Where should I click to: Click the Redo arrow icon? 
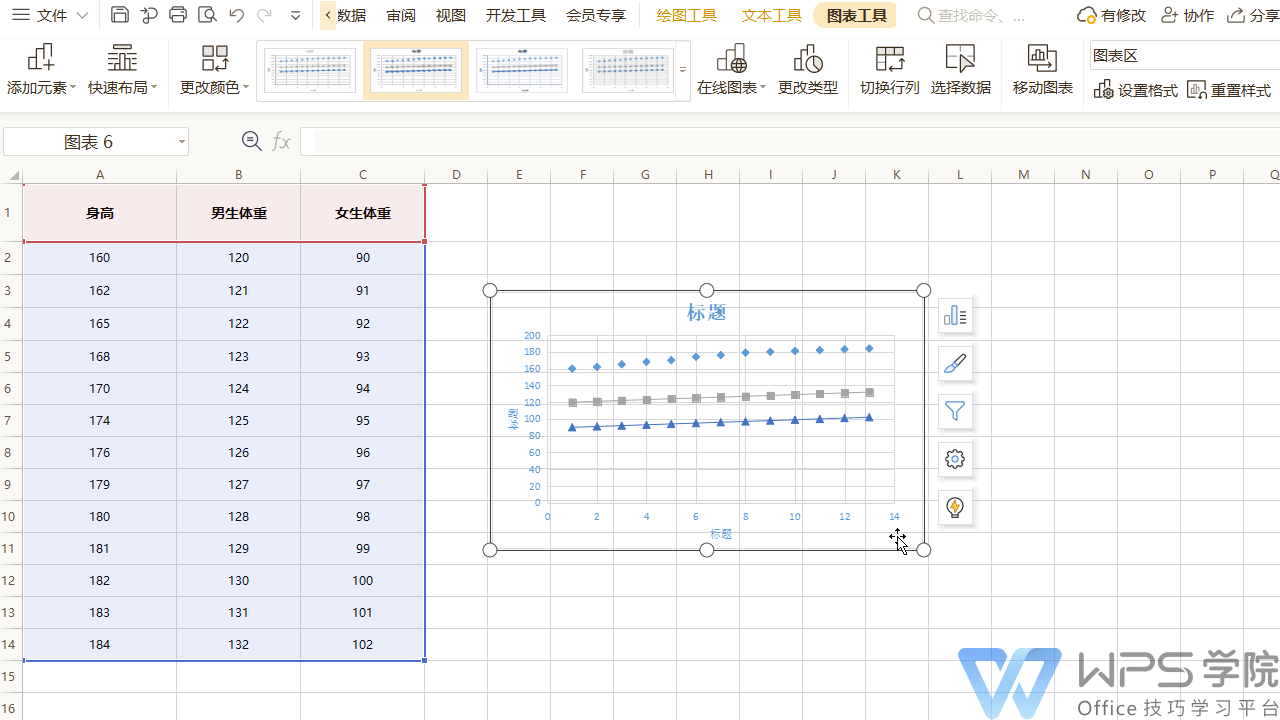tap(264, 15)
